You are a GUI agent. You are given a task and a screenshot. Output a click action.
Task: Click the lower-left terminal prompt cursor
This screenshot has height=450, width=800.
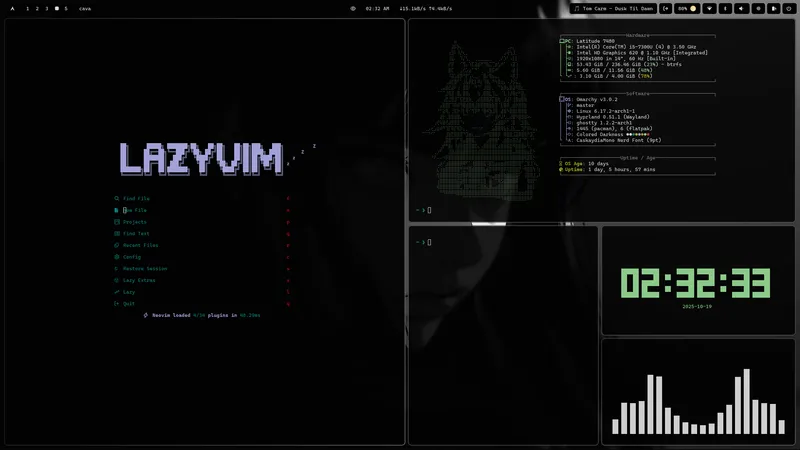point(429,242)
